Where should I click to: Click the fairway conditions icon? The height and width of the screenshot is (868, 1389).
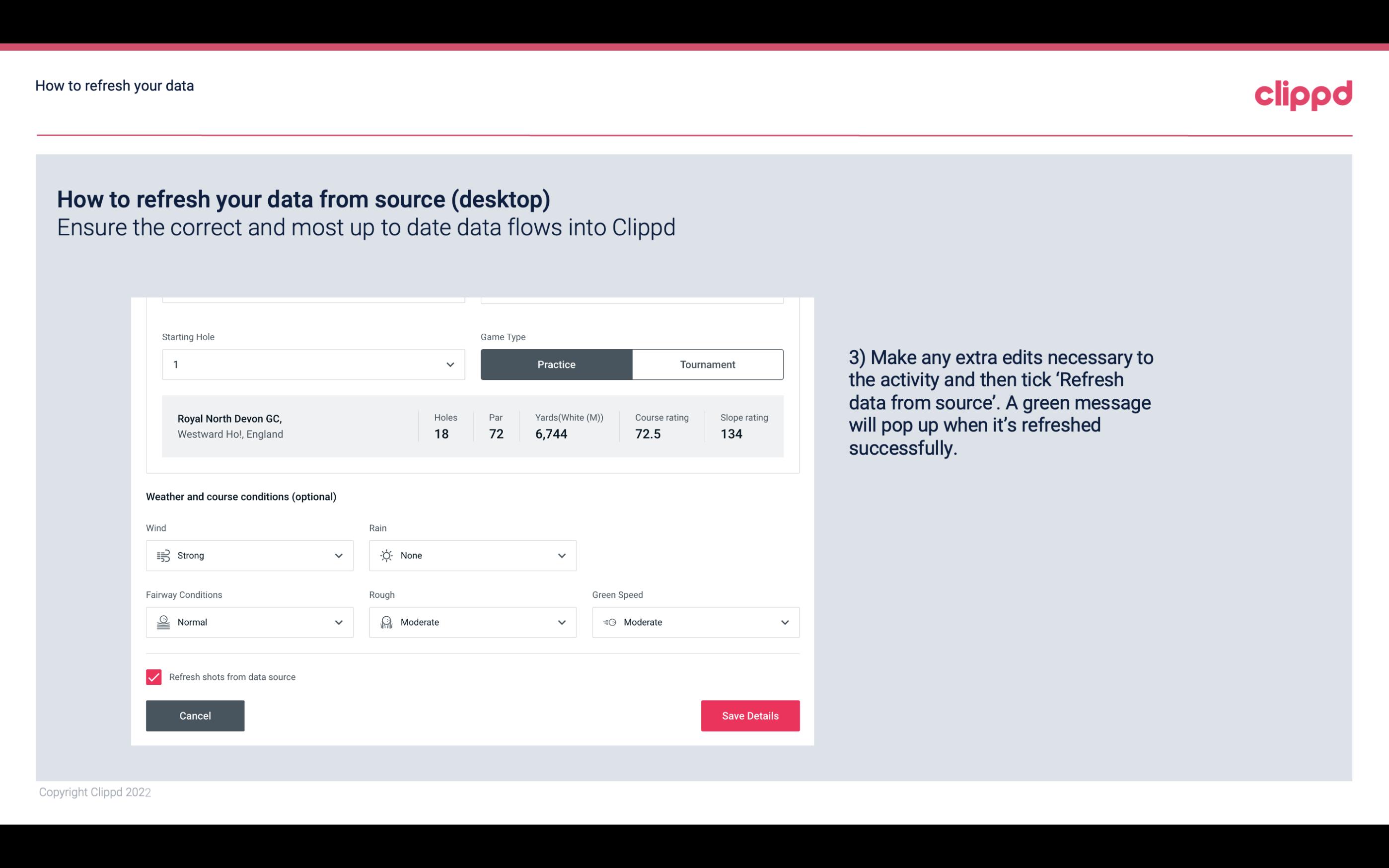tap(162, 622)
